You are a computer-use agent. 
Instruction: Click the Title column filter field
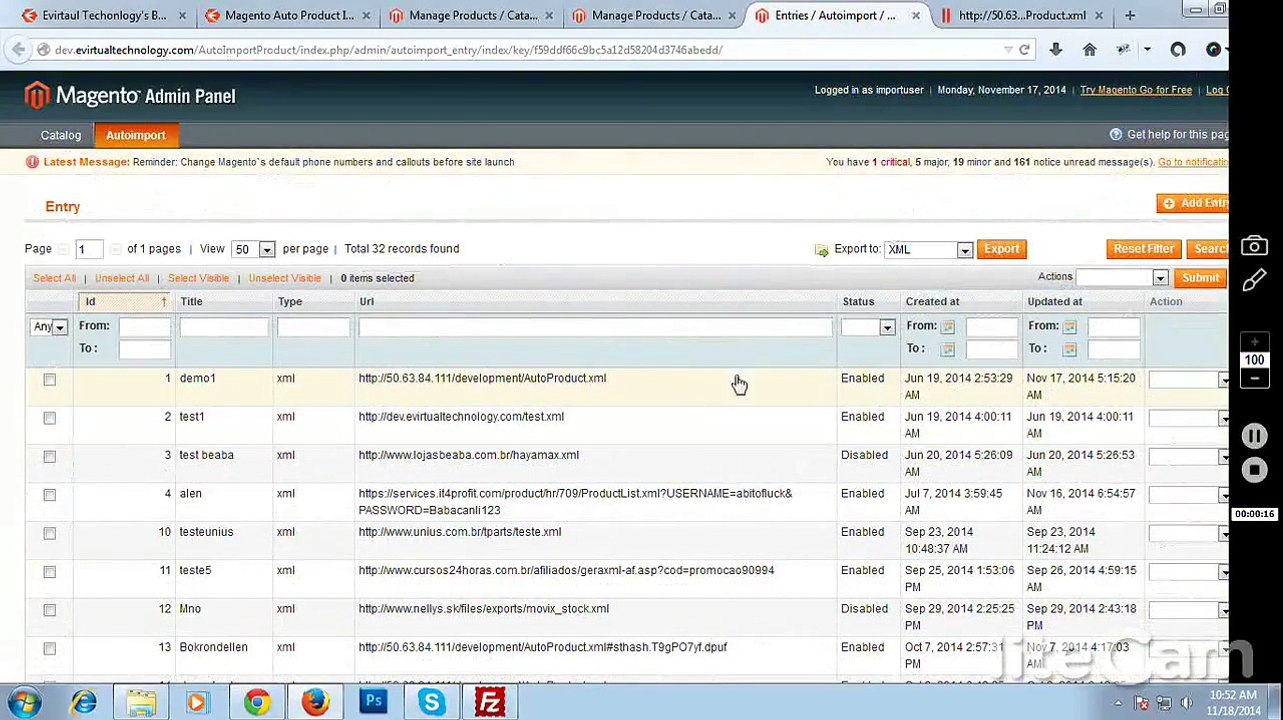pos(224,327)
